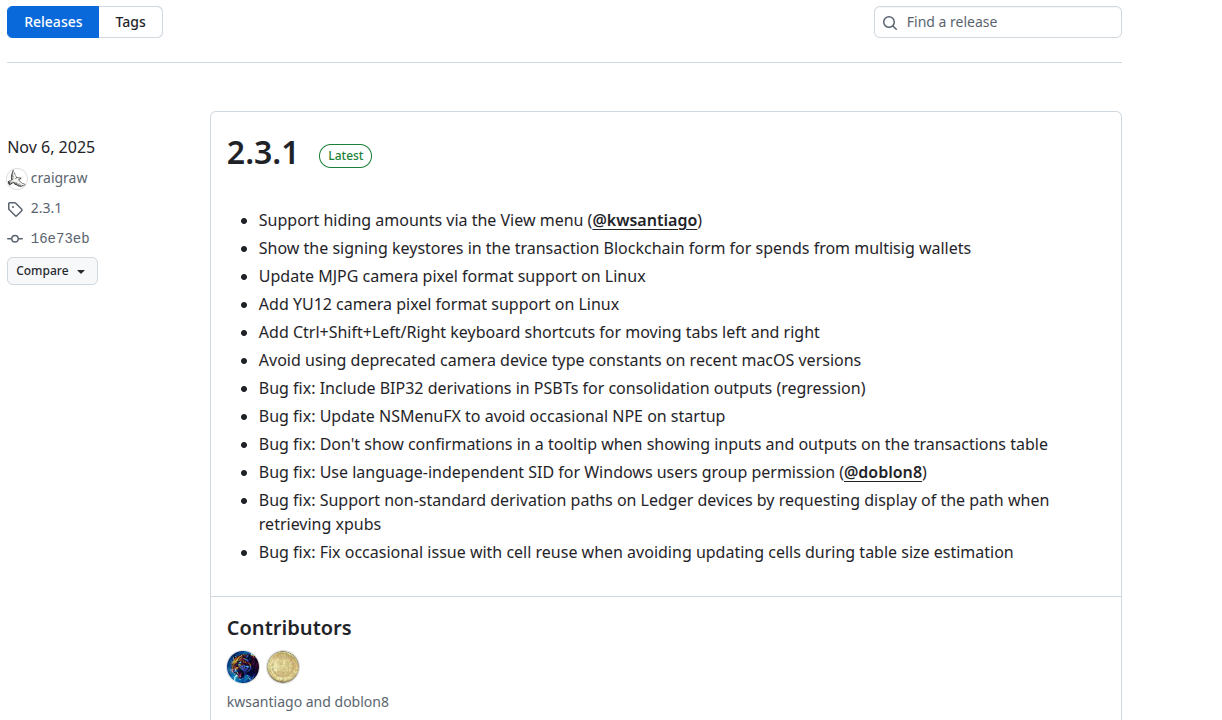
Task: Click the tag icon beside 2.3.1
Action: tap(15, 209)
